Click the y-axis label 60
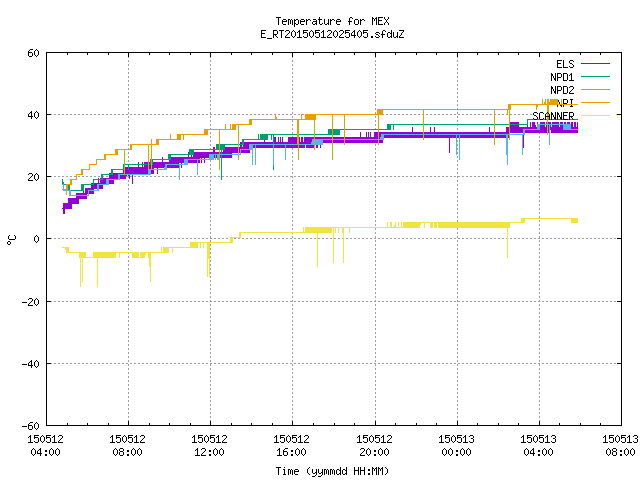 coord(33,53)
